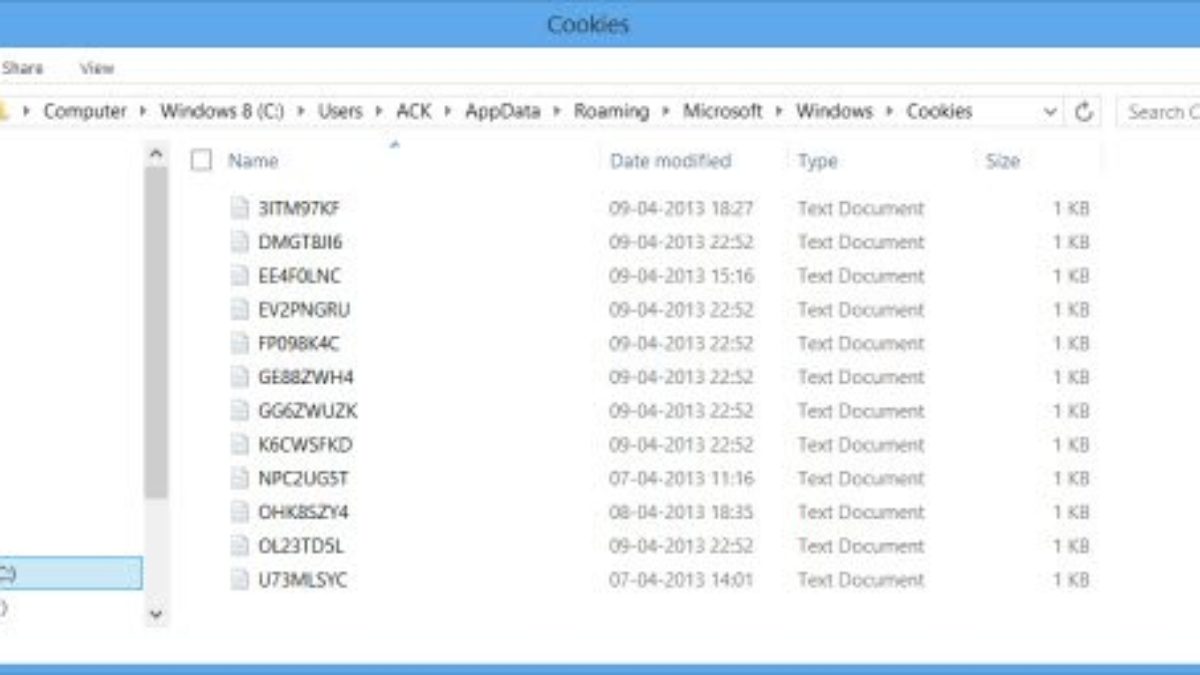The image size is (1200, 675).
Task: Select file name OHK8SZY4
Action: [x=303, y=512]
